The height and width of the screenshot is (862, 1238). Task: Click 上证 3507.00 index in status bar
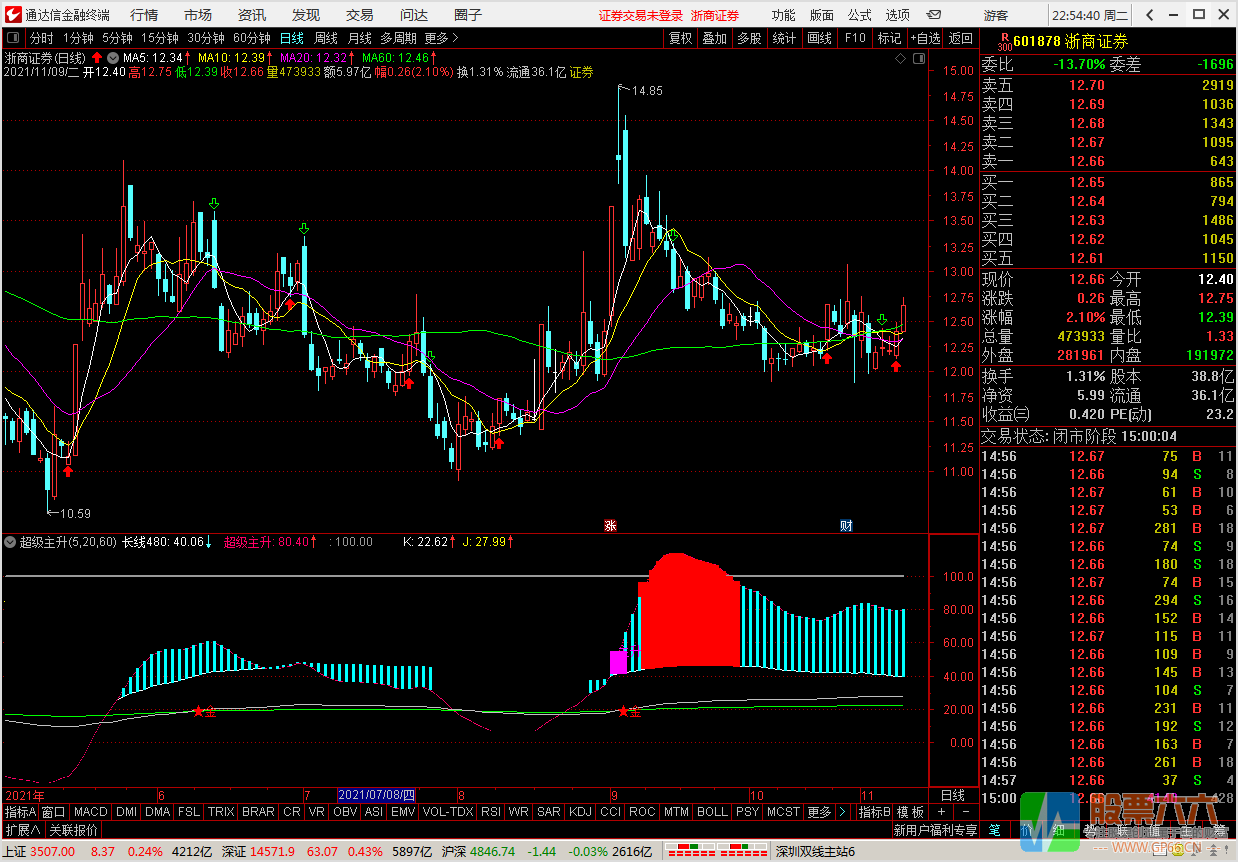coord(39,851)
